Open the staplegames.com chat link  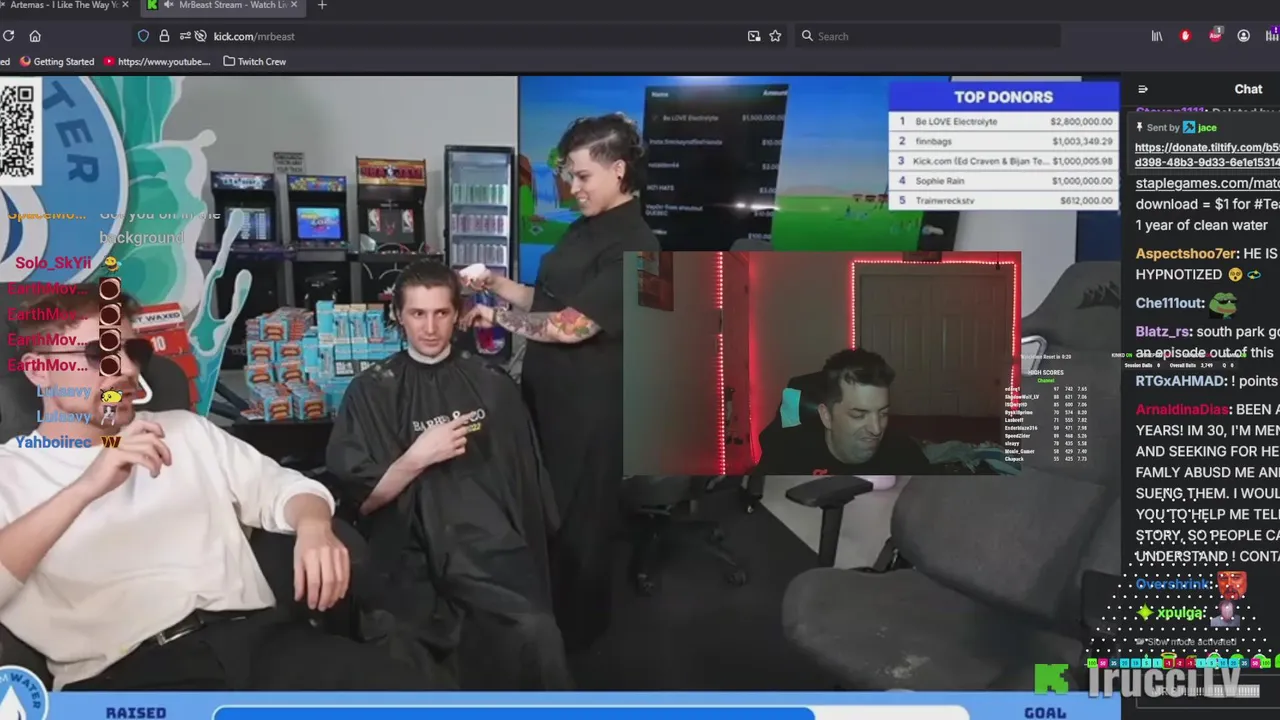click(x=1207, y=183)
